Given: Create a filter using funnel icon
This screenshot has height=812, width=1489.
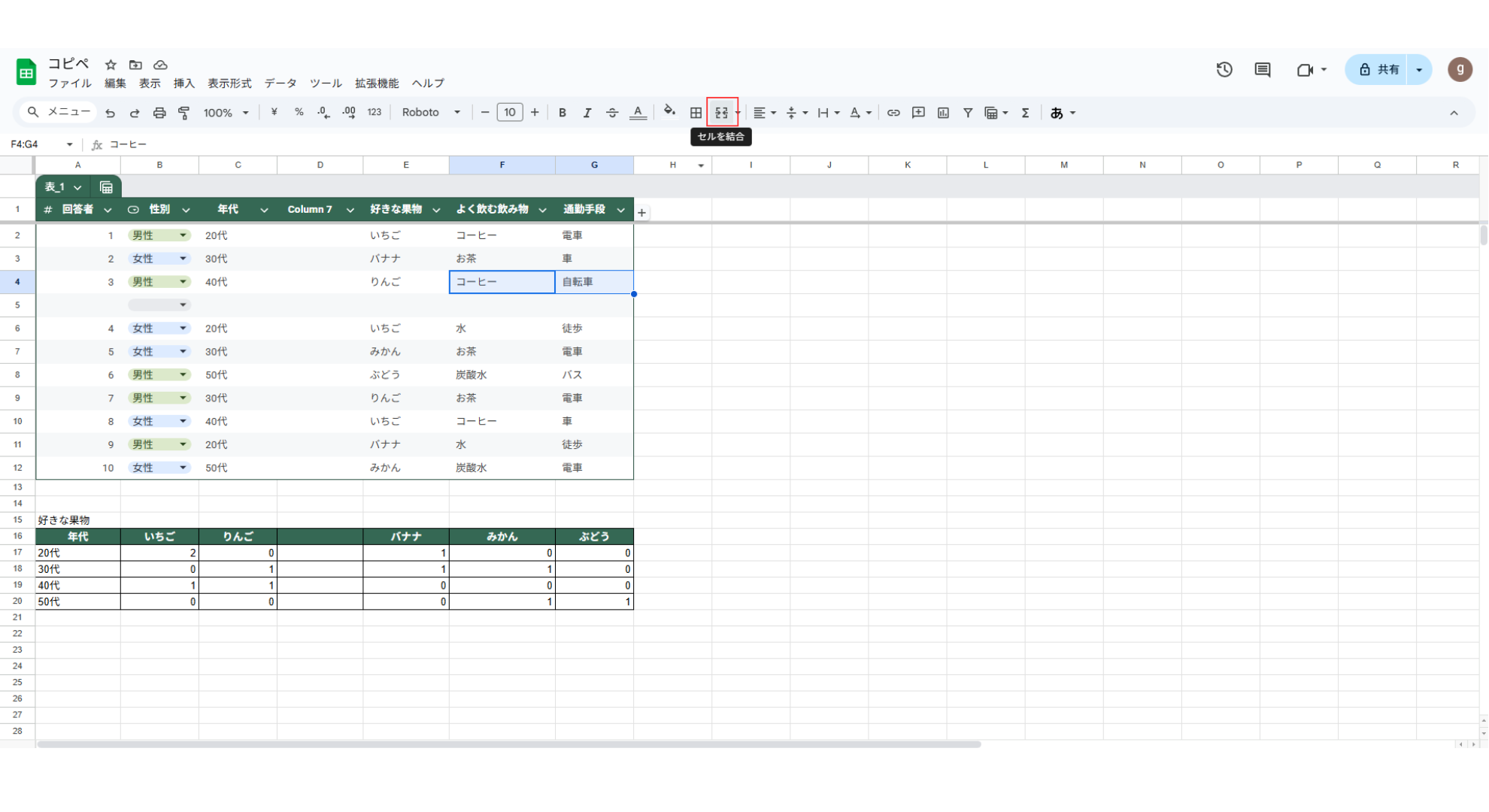Looking at the screenshot, I should click(x=968, y=113).
